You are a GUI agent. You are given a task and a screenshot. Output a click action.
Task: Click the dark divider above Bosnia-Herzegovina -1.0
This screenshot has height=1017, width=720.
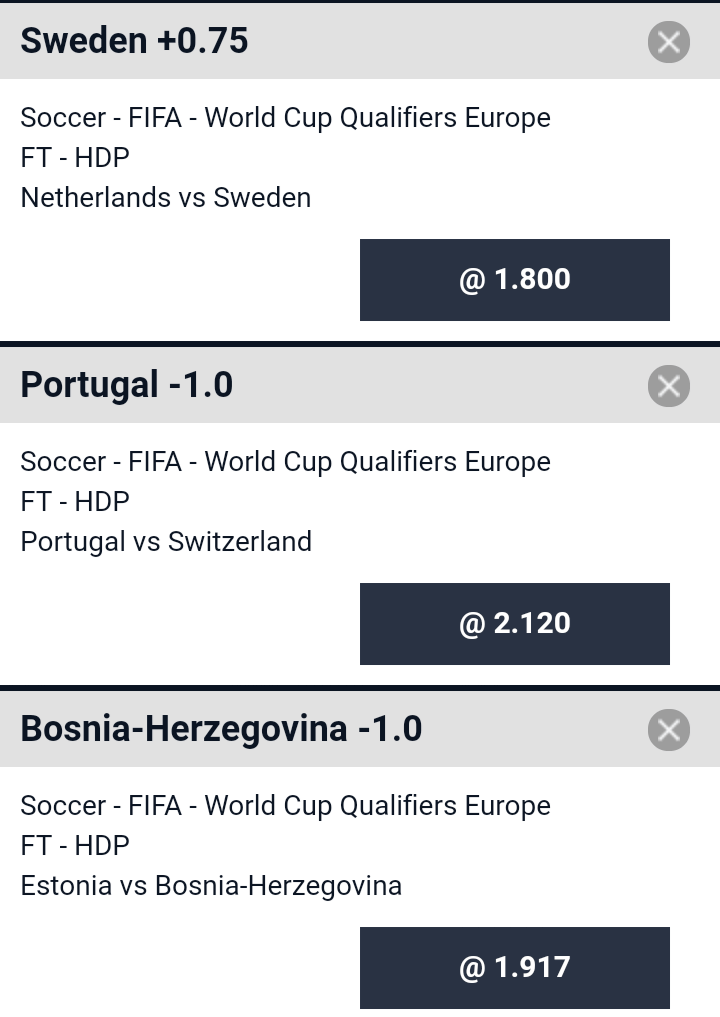[x=360, y=688]
